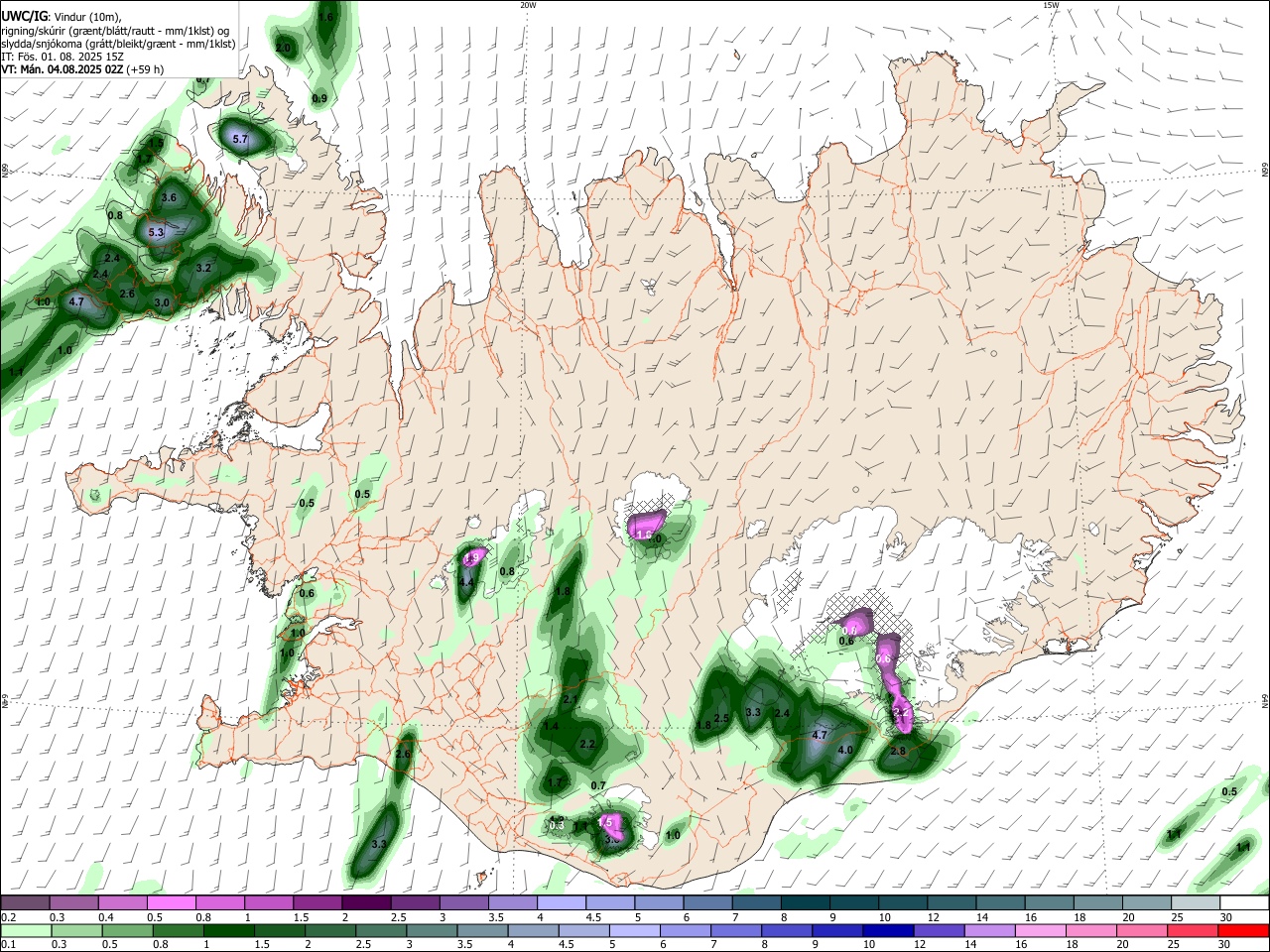Image resolution: width=1270 pixels, height=952 pixels.
Task: Click the 15W longitude label
Action: tap(1051, 5)
